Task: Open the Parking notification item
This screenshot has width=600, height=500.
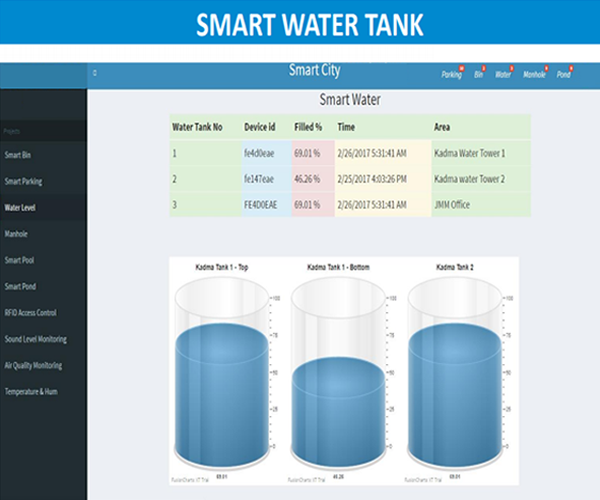Action: pos(452,74)
